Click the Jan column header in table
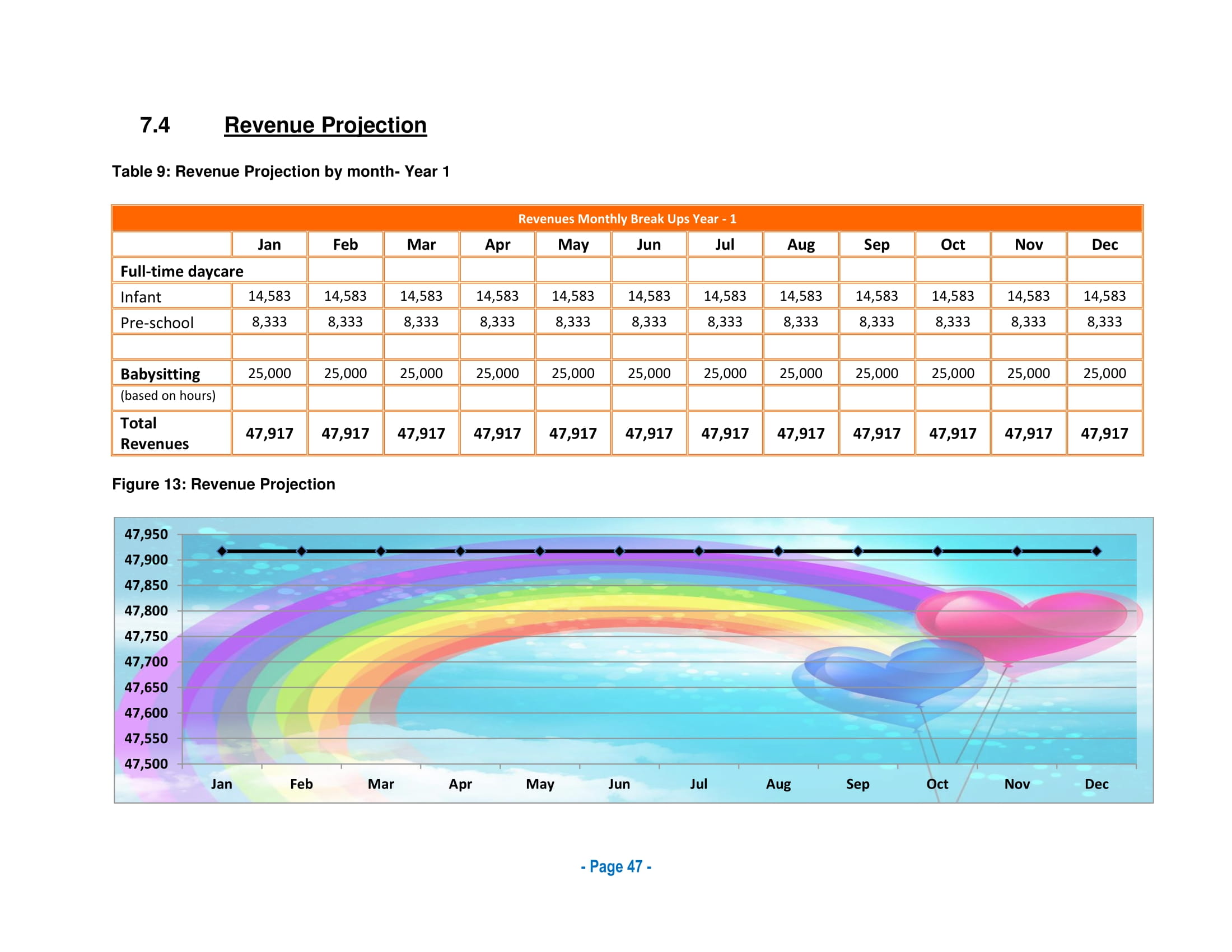This screenshot has width=1232, height=952. pyautogui.click(x=269, y=245)
